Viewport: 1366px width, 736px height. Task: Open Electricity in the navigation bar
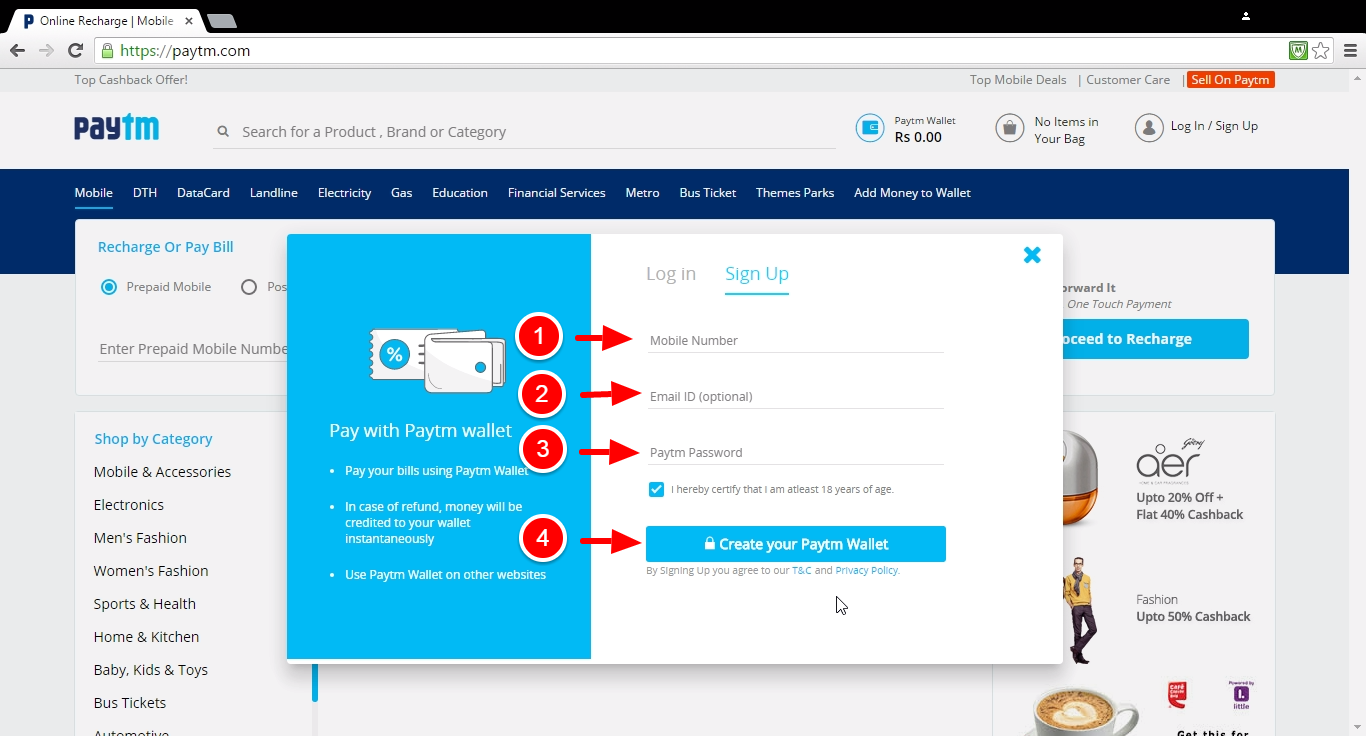[x=345, y=193]
